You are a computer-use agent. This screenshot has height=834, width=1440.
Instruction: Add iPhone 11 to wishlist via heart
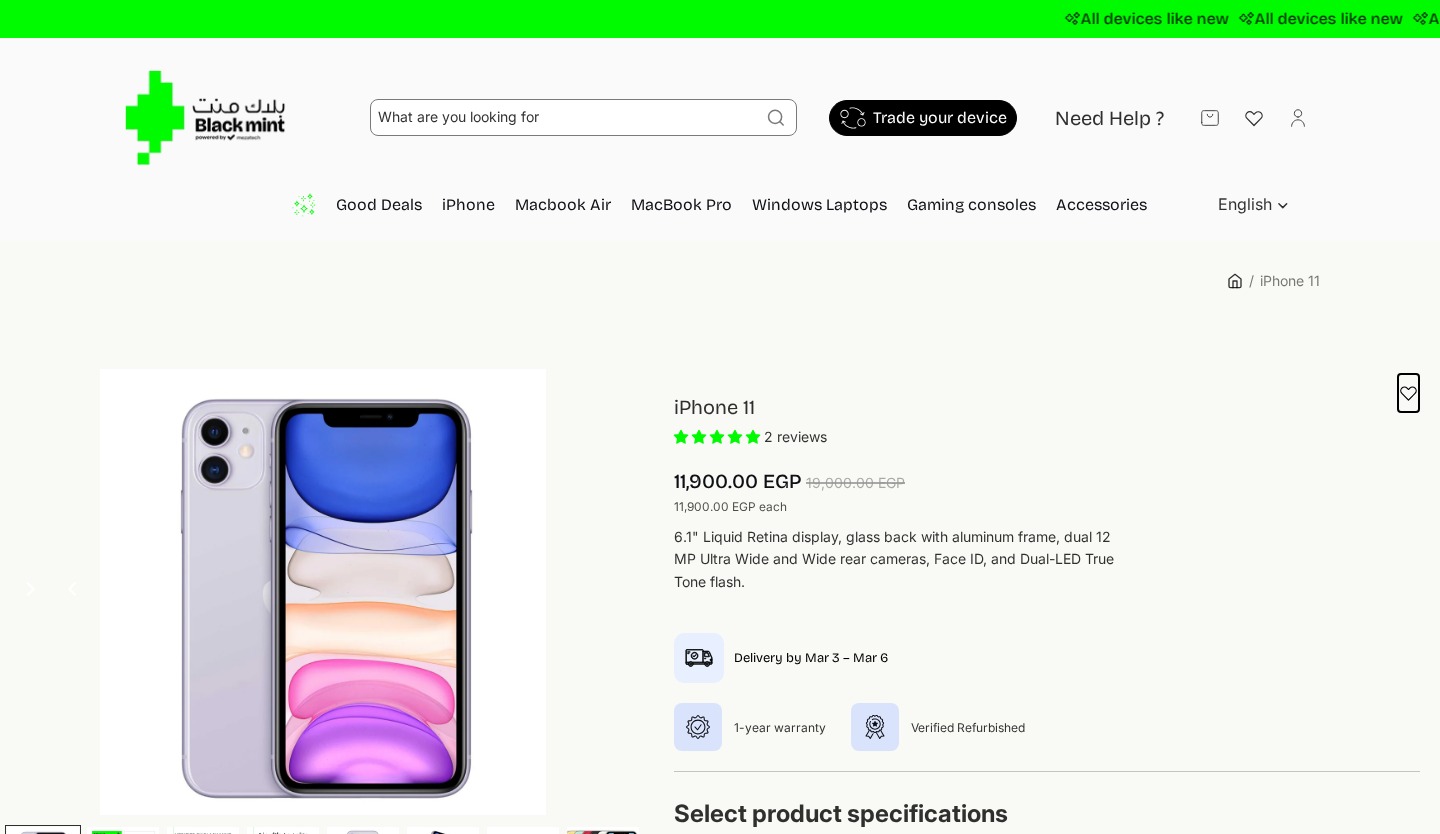(1408, 393)
